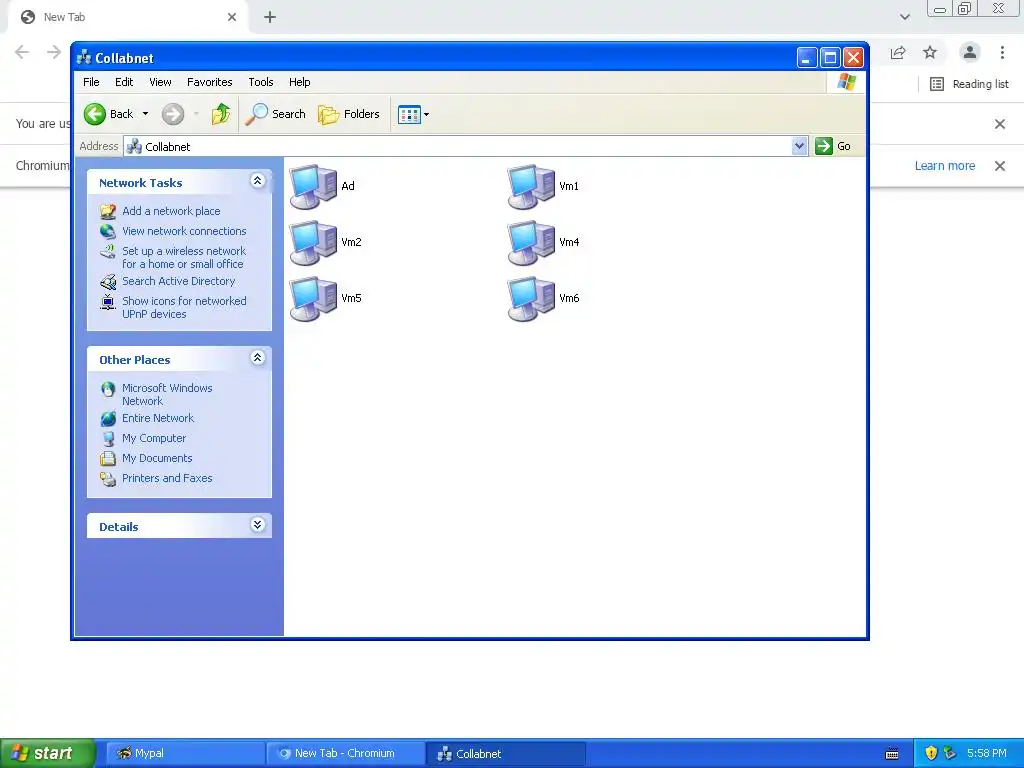Open the Reading list in Chromium

pos(969,84)
